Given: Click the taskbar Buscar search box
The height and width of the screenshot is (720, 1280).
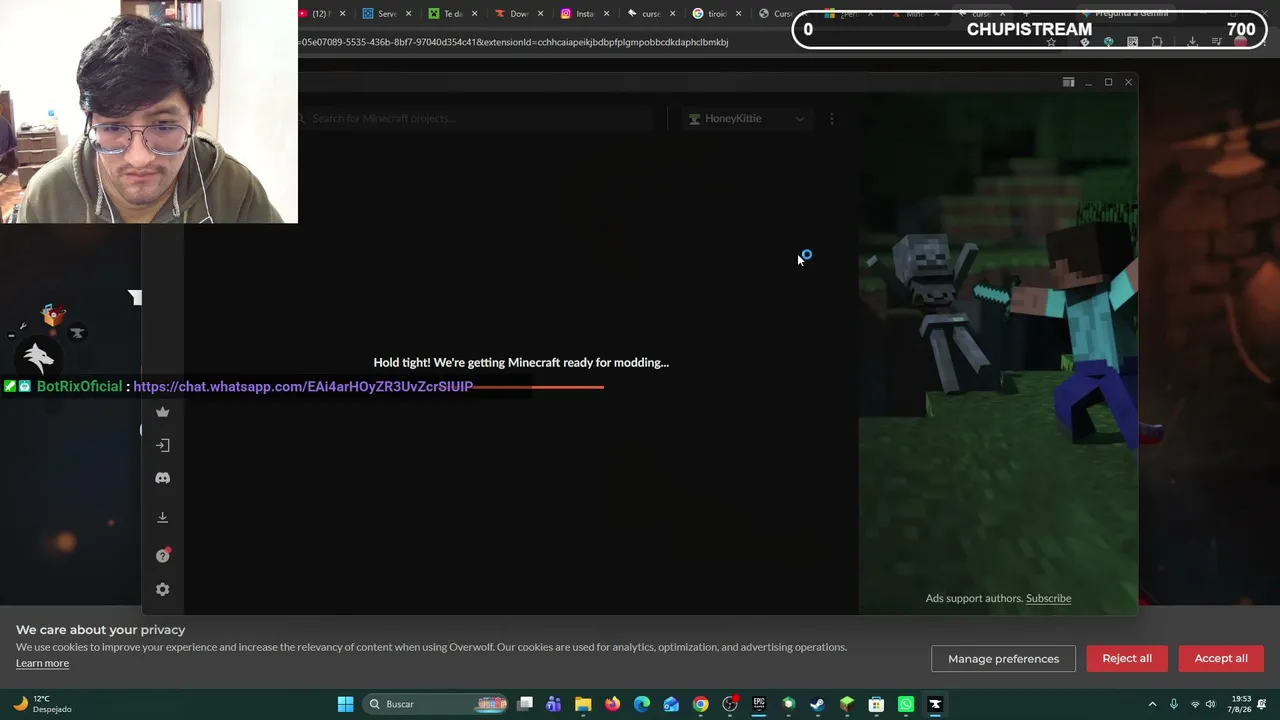Looking at the screenshot, I should click(436, 704).
